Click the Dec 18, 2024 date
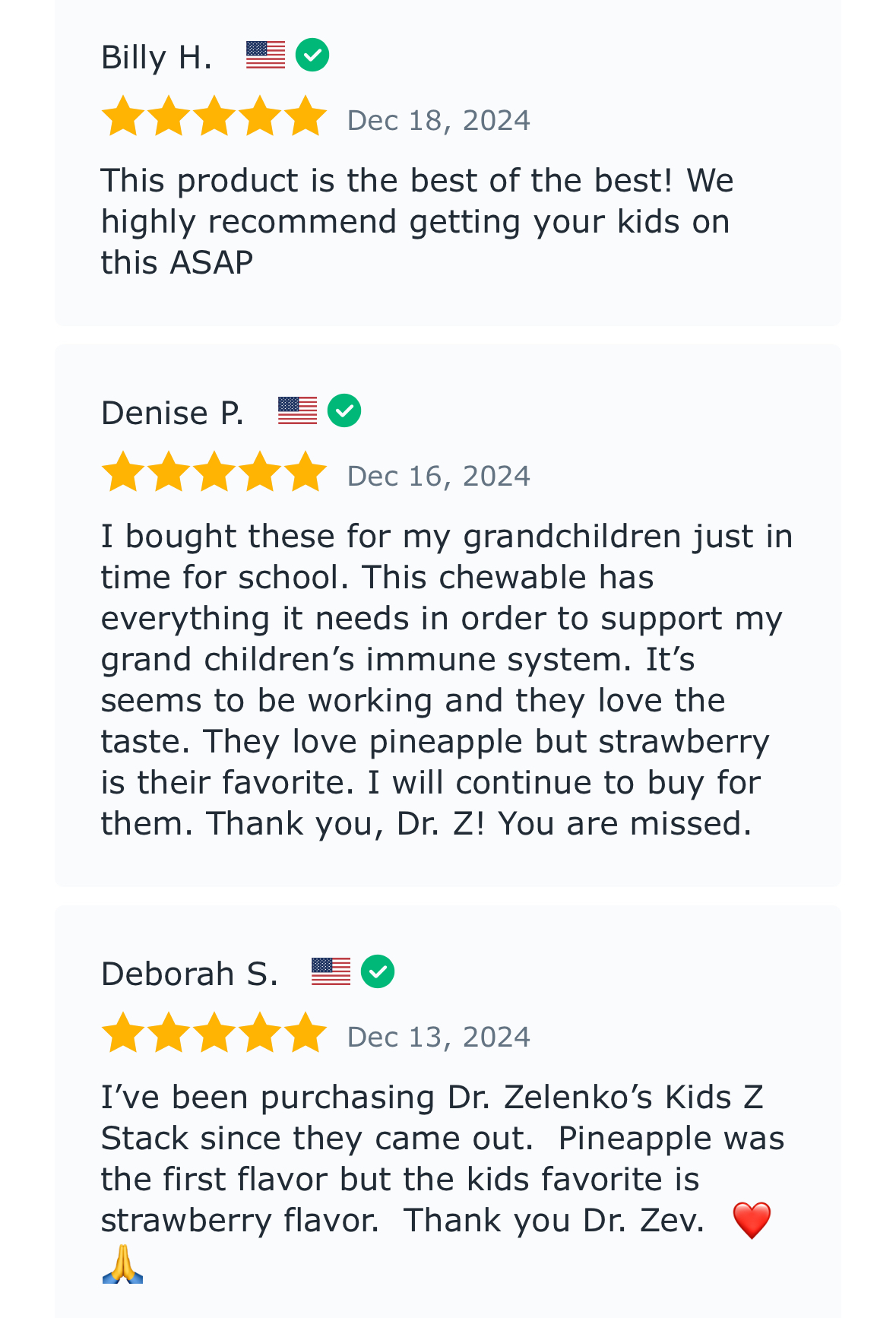Viewport: 896px width, 1318px height. (x=439, y=120)
